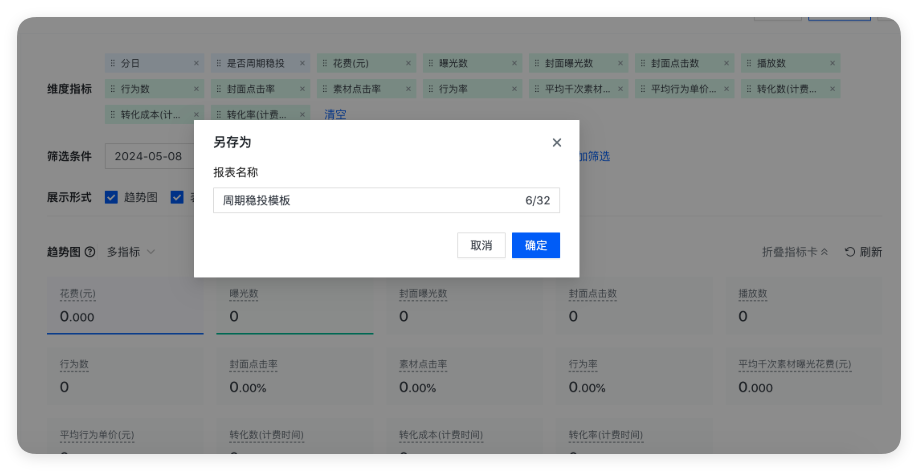Select the 花费(元) indicator card
This screenshot has width=918, height=471.
tap(125, 306)
